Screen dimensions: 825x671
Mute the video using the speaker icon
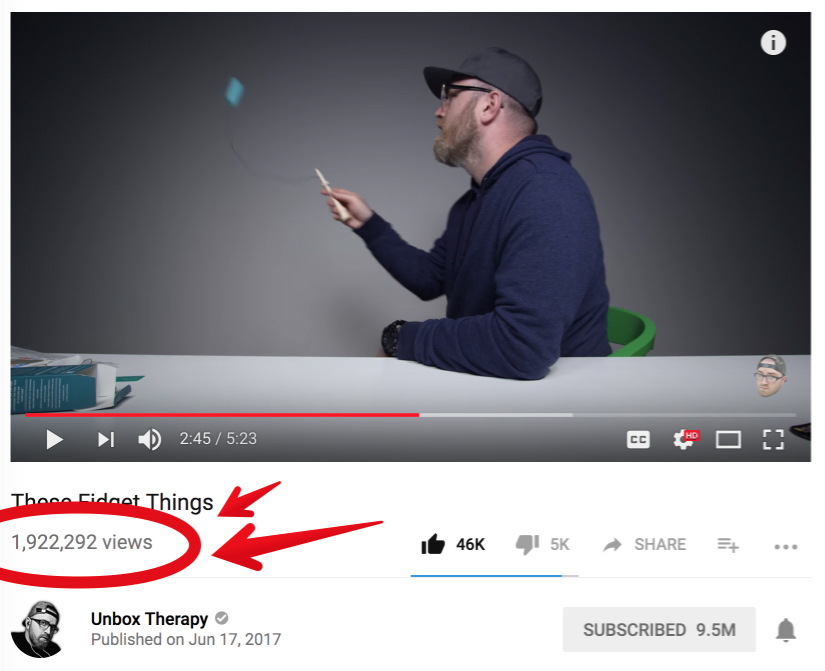click(149, 439)
